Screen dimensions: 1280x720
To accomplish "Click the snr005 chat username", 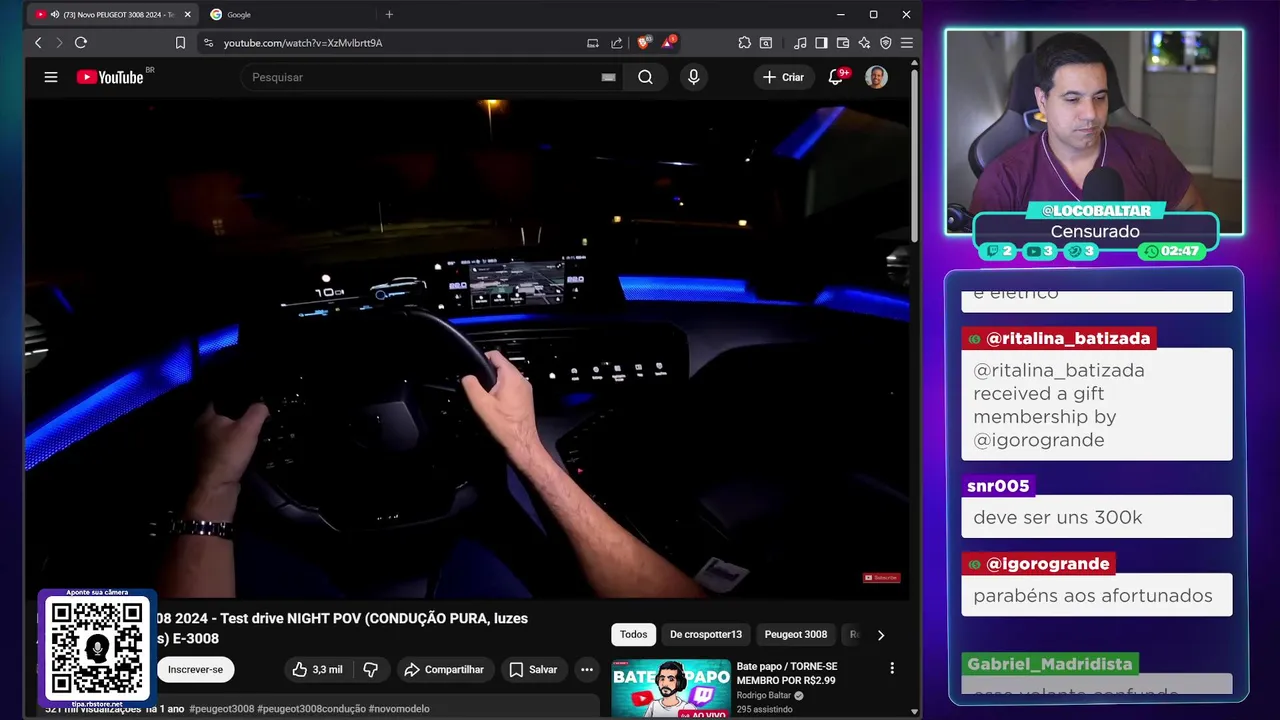I will (x=998, y=486).
